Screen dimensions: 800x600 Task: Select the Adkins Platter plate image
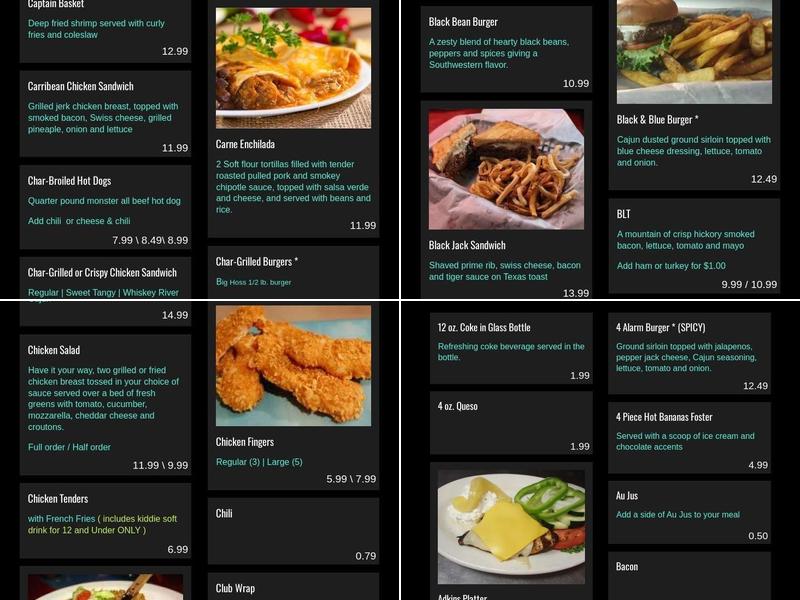tap(511, 527)
